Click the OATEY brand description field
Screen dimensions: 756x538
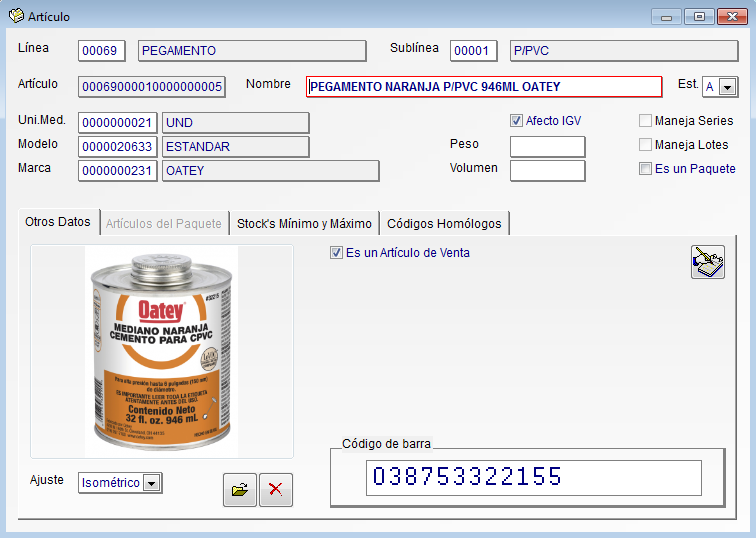(x=270, y=171)
